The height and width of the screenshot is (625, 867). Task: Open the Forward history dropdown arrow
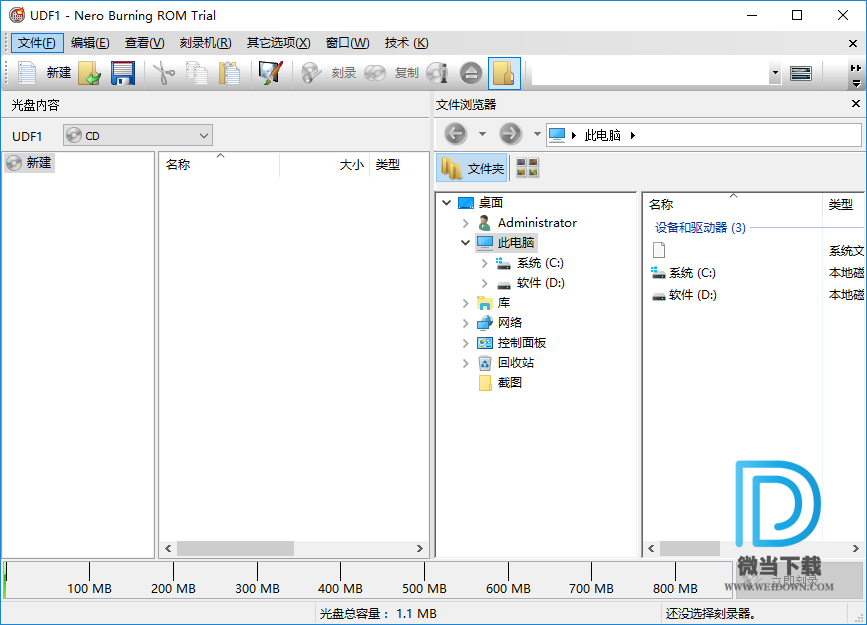coord(537,134)
